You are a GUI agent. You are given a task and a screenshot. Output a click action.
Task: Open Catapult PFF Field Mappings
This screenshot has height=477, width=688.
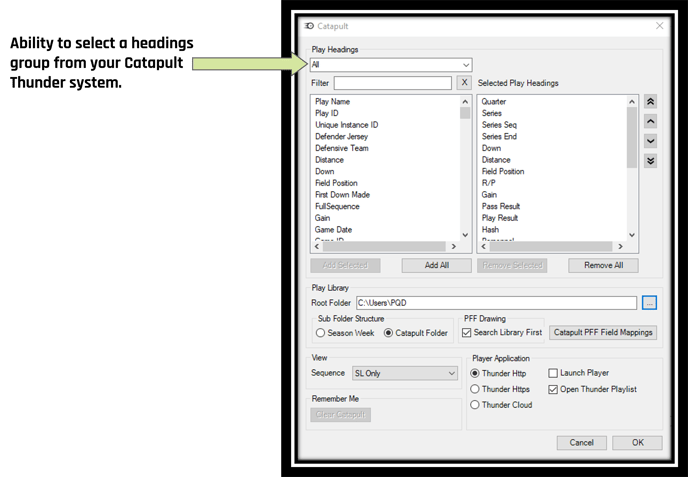(x=603, y=332)
